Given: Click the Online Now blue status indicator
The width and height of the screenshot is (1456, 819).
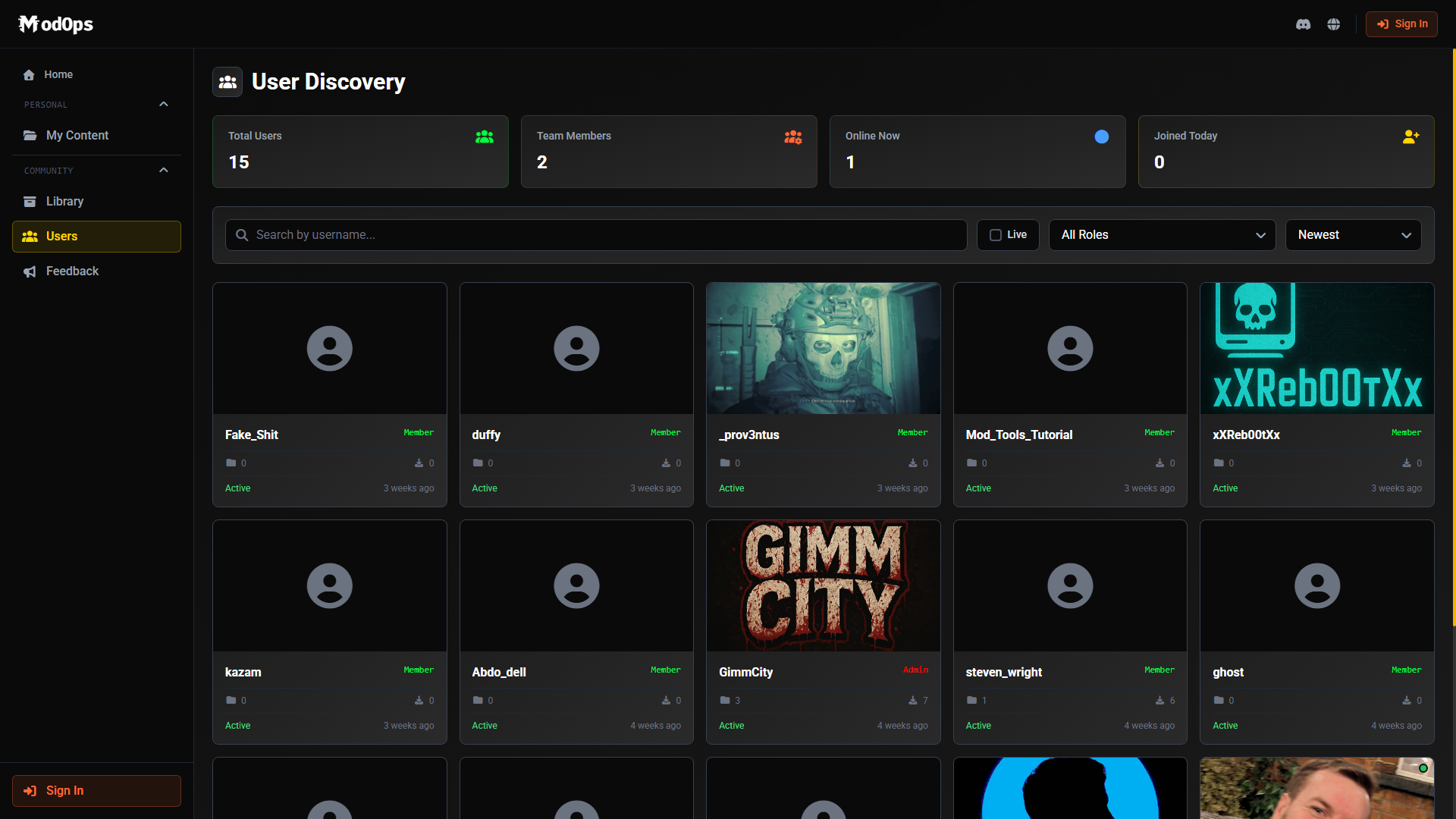Looking at the screenshot, I should tap(1101, 136).
